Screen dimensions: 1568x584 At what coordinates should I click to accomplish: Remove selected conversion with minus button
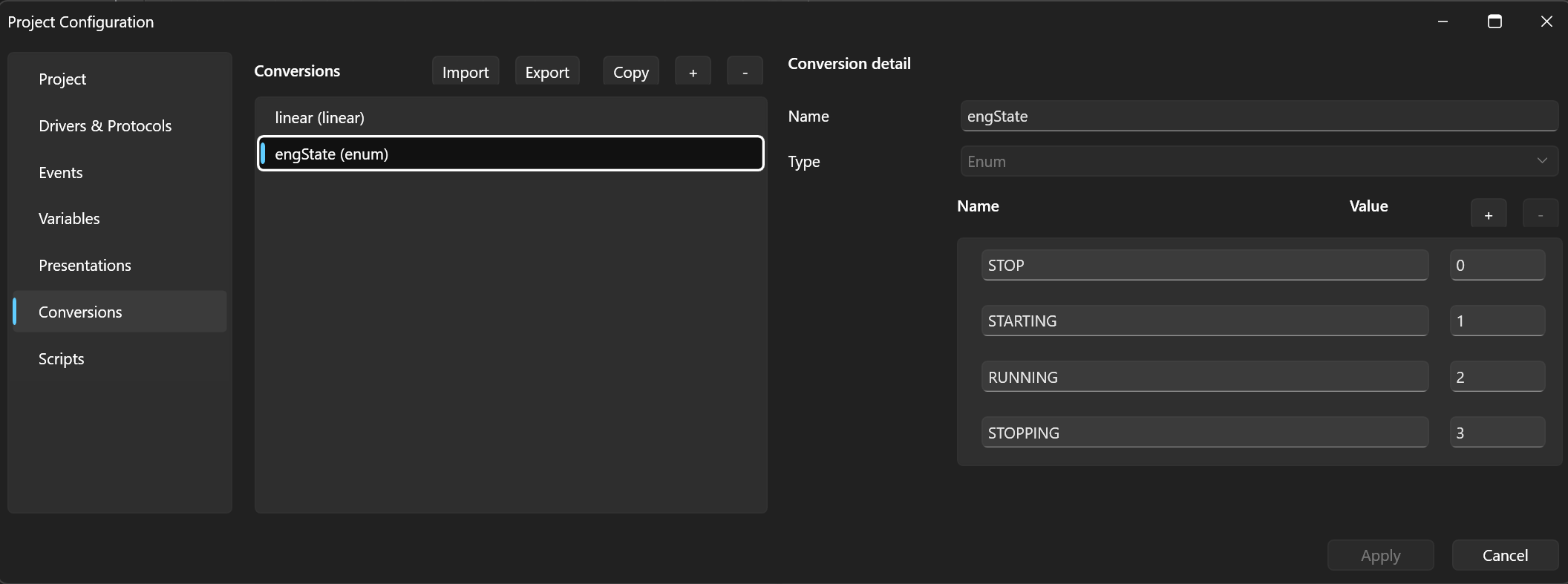pos(745,72)
